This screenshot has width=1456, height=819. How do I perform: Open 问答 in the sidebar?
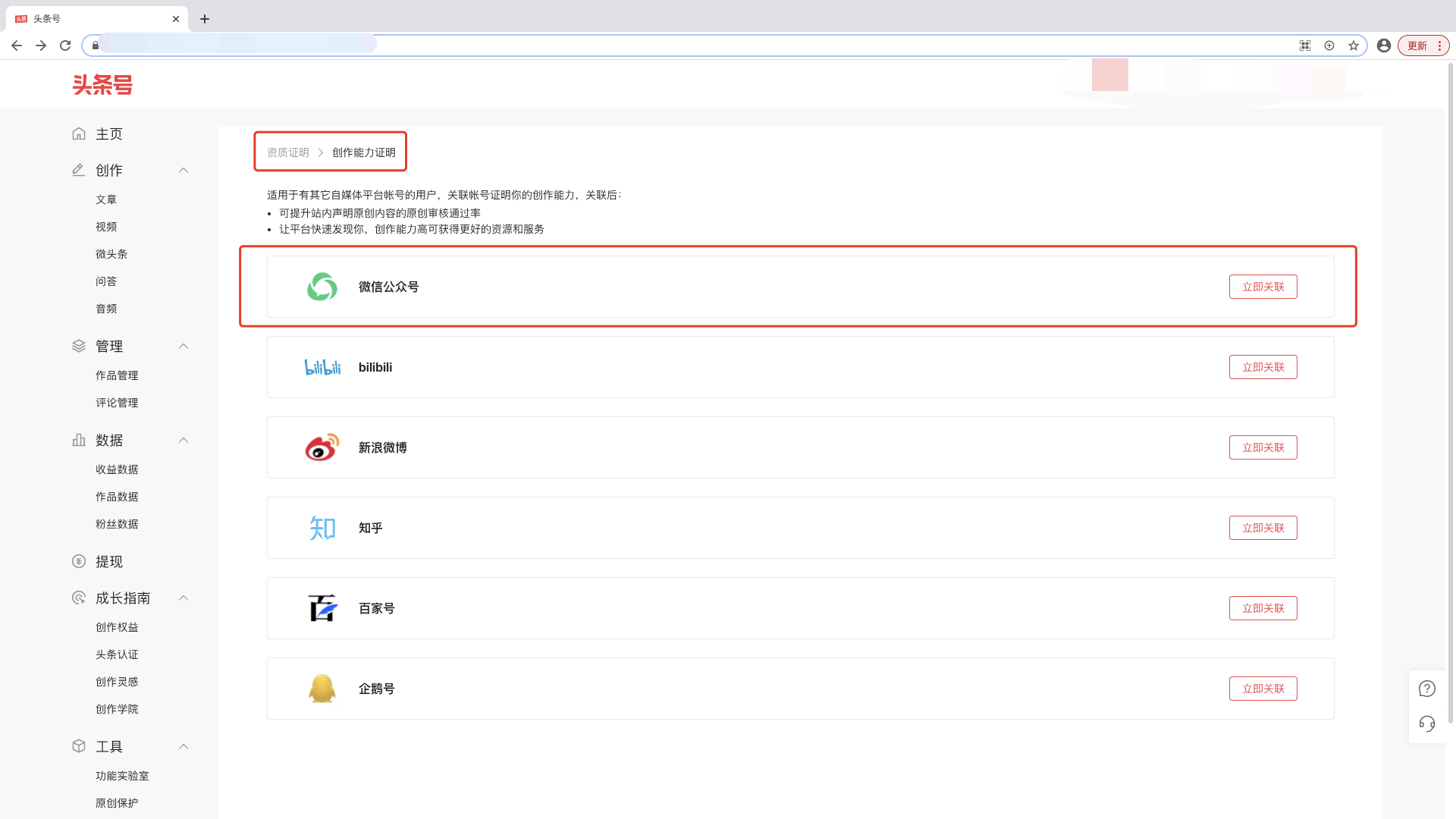tap(106, 281)
